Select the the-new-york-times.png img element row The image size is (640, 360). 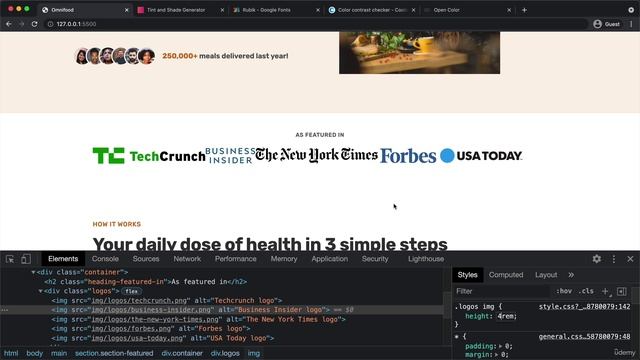tap(222, 319)
